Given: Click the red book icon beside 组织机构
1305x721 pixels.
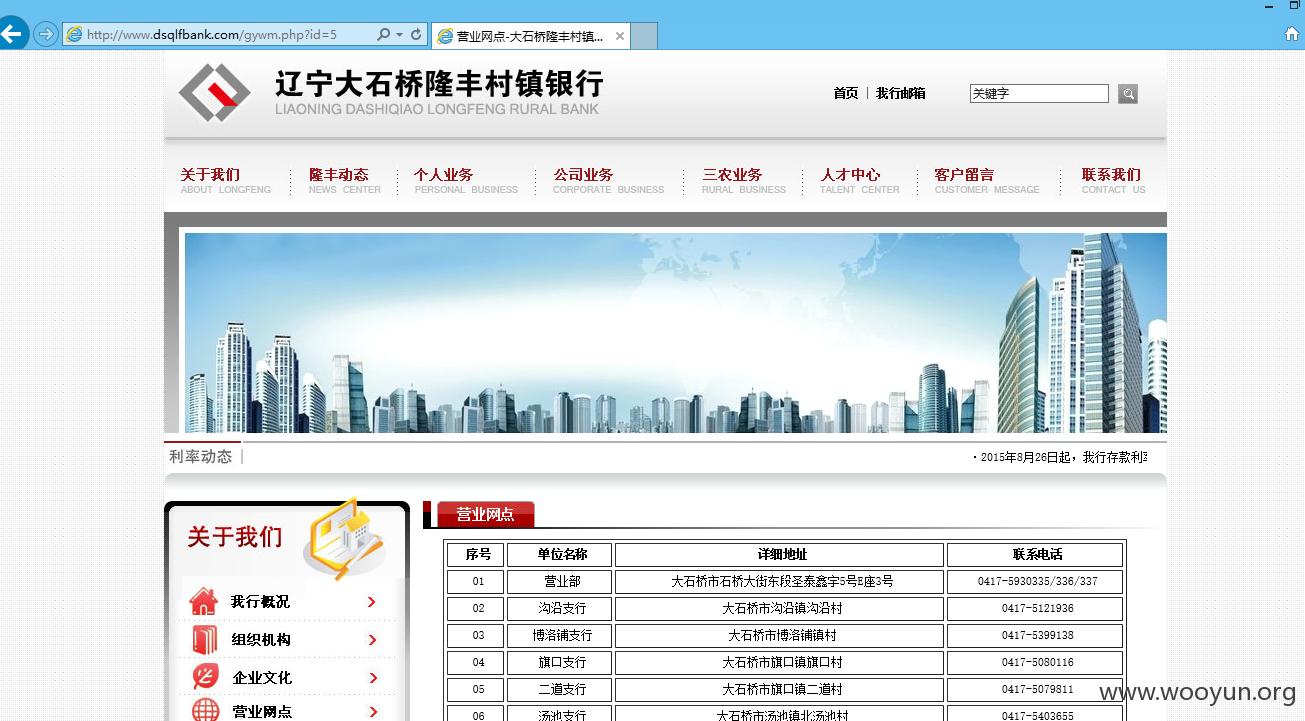Looking at the screenshot, I should pyautogui.click(x=205, y=640).
